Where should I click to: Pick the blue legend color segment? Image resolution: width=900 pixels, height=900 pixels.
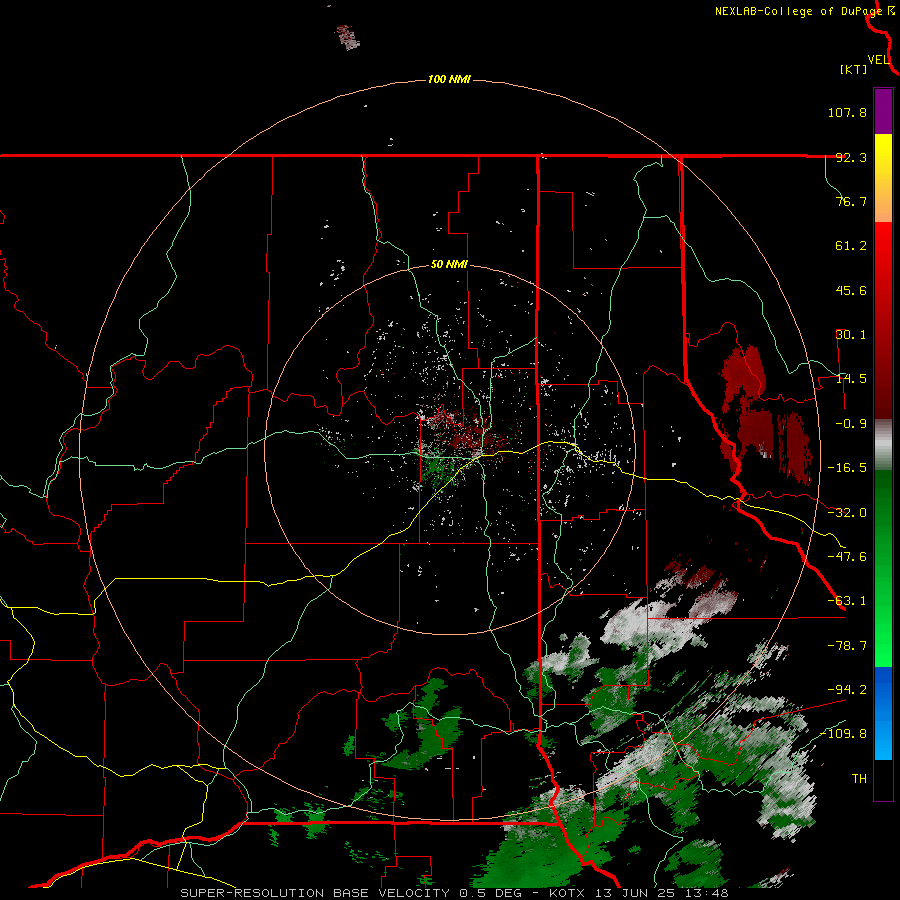[883, 713]
